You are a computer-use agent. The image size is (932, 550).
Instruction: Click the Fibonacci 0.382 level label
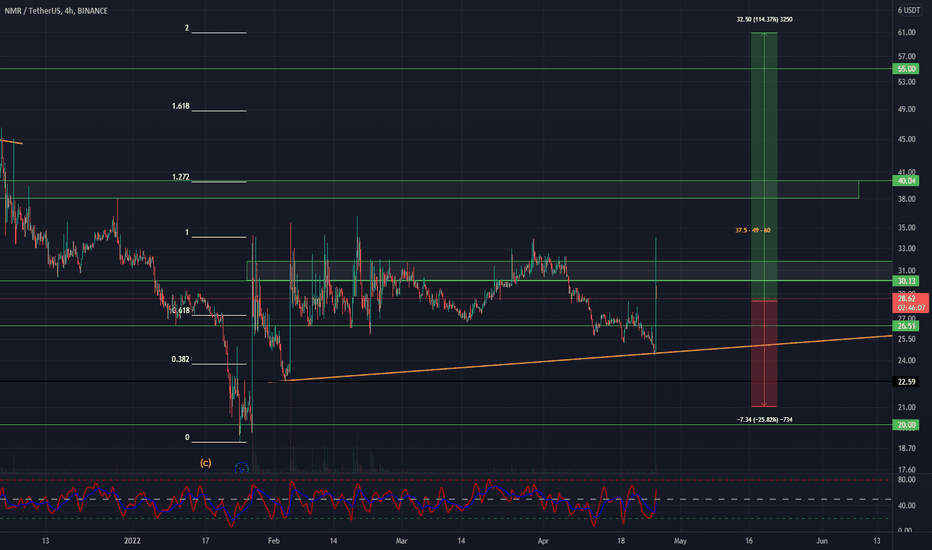coord(181,359)
